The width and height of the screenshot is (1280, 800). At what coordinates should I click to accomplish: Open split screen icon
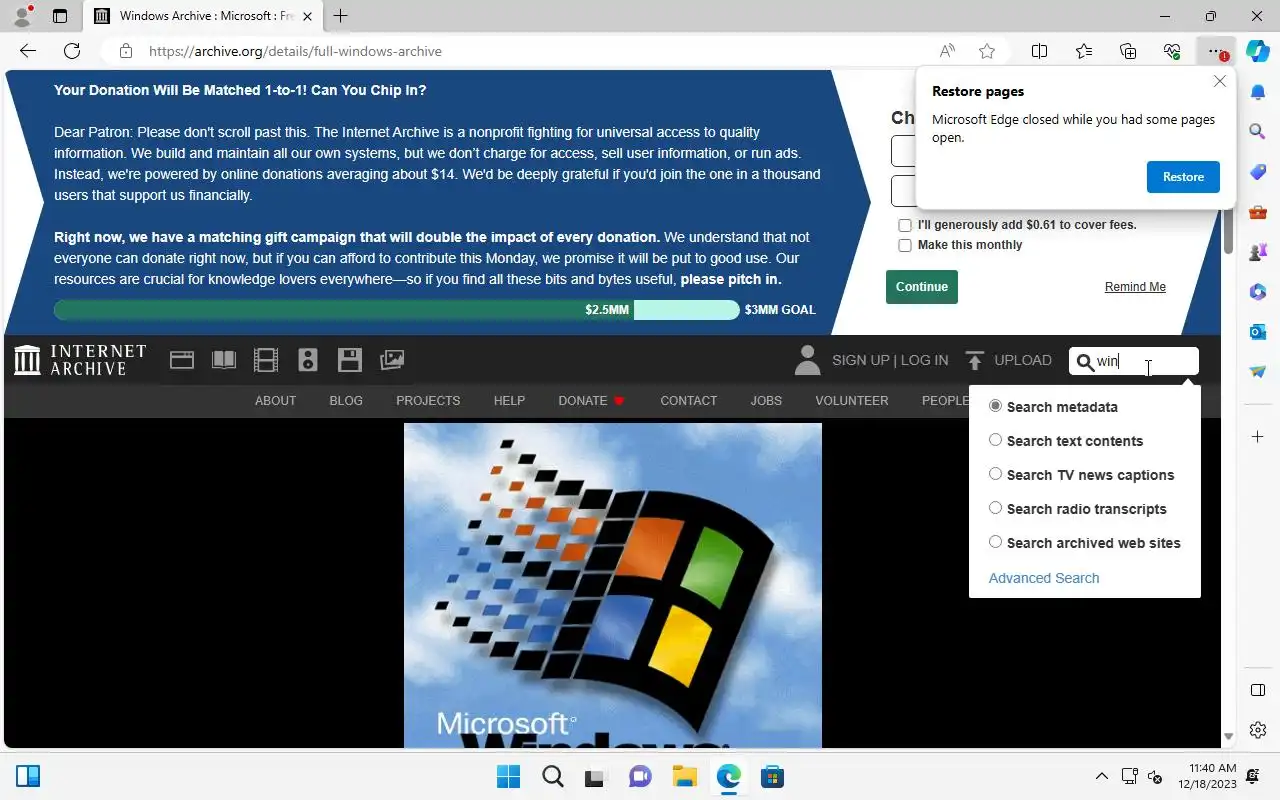coord(1039,51)
